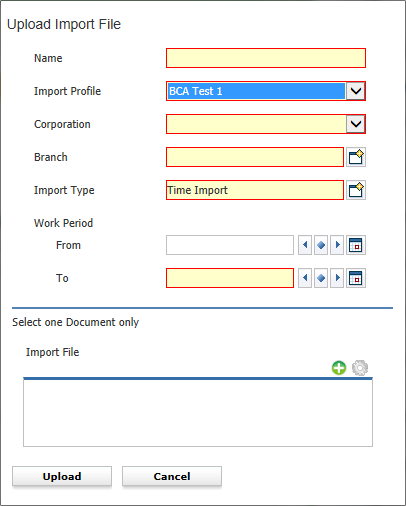The image size is (406, 506).
Task: Open calendar picker for To date
Action: coord(356,278)
